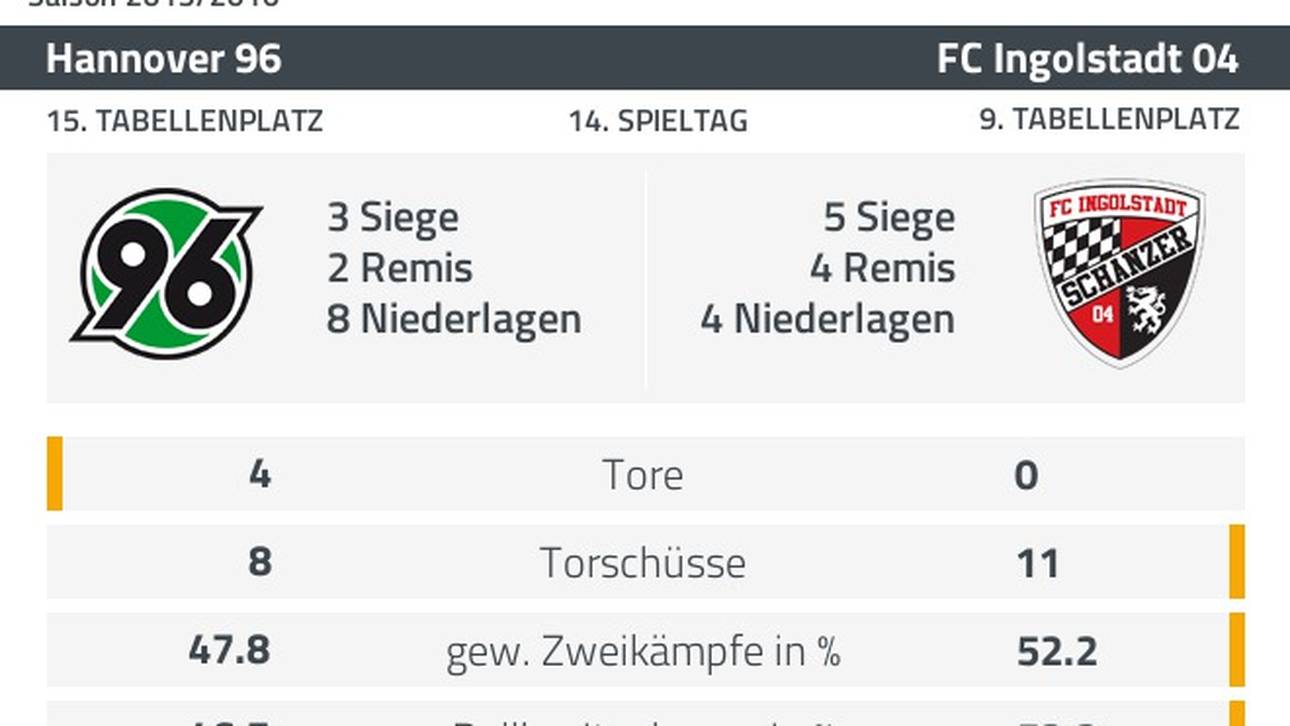The height and width of the screenshot is (726, 1290).
Task: Select the Torschüsse statistic row label
Action: [x=643, y=563]
